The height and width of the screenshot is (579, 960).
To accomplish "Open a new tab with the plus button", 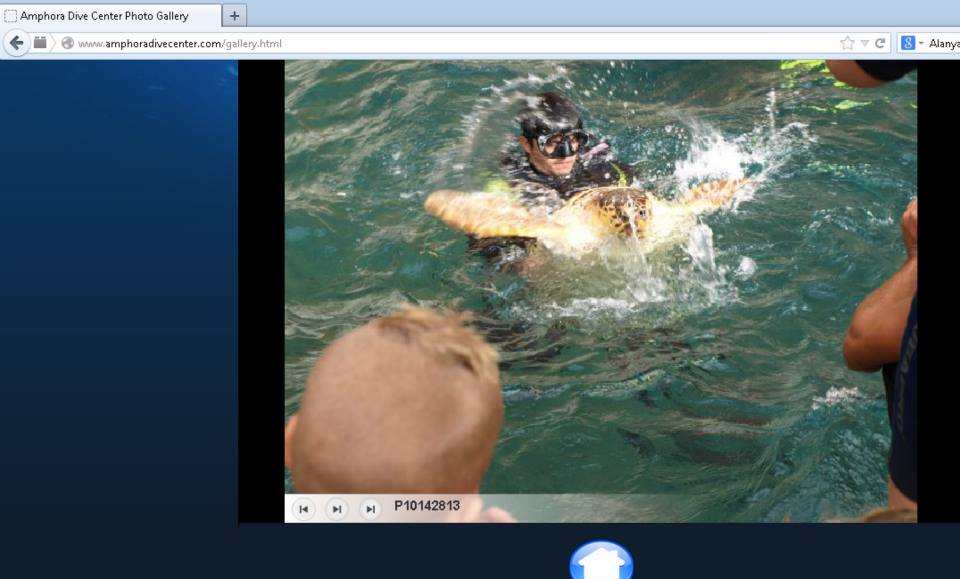I will (234, 15).
